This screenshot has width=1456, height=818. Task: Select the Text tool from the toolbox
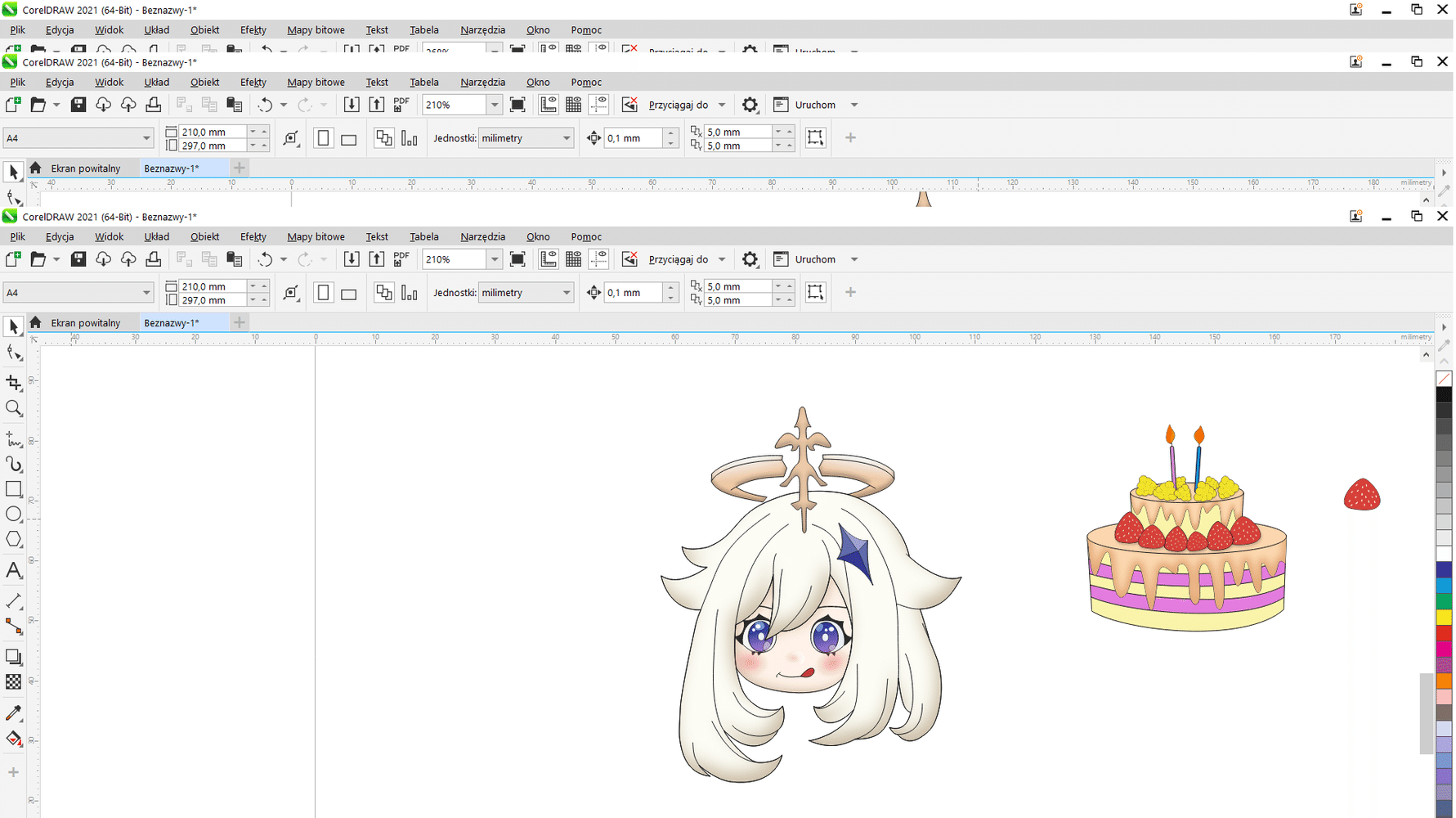coord(13,571)
